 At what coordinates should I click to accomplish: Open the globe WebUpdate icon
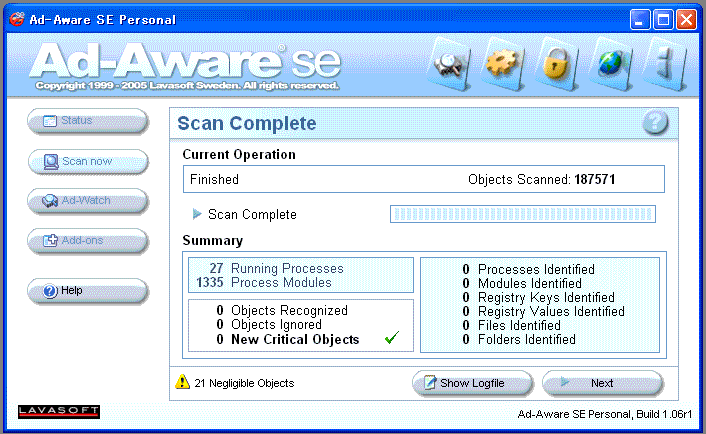click(x=611, y=64)
